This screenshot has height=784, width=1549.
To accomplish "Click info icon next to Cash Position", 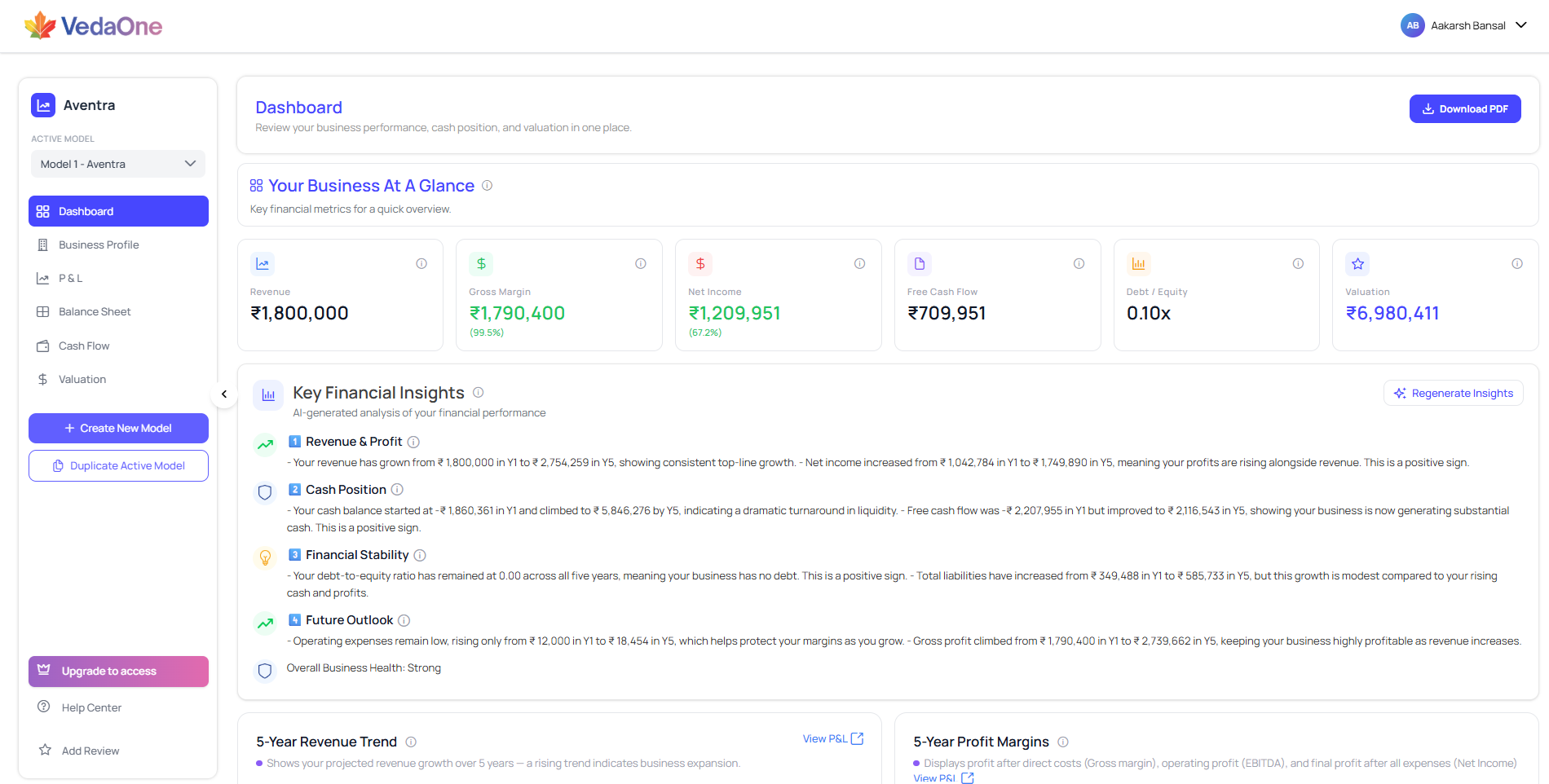I will tap(397, 489).
